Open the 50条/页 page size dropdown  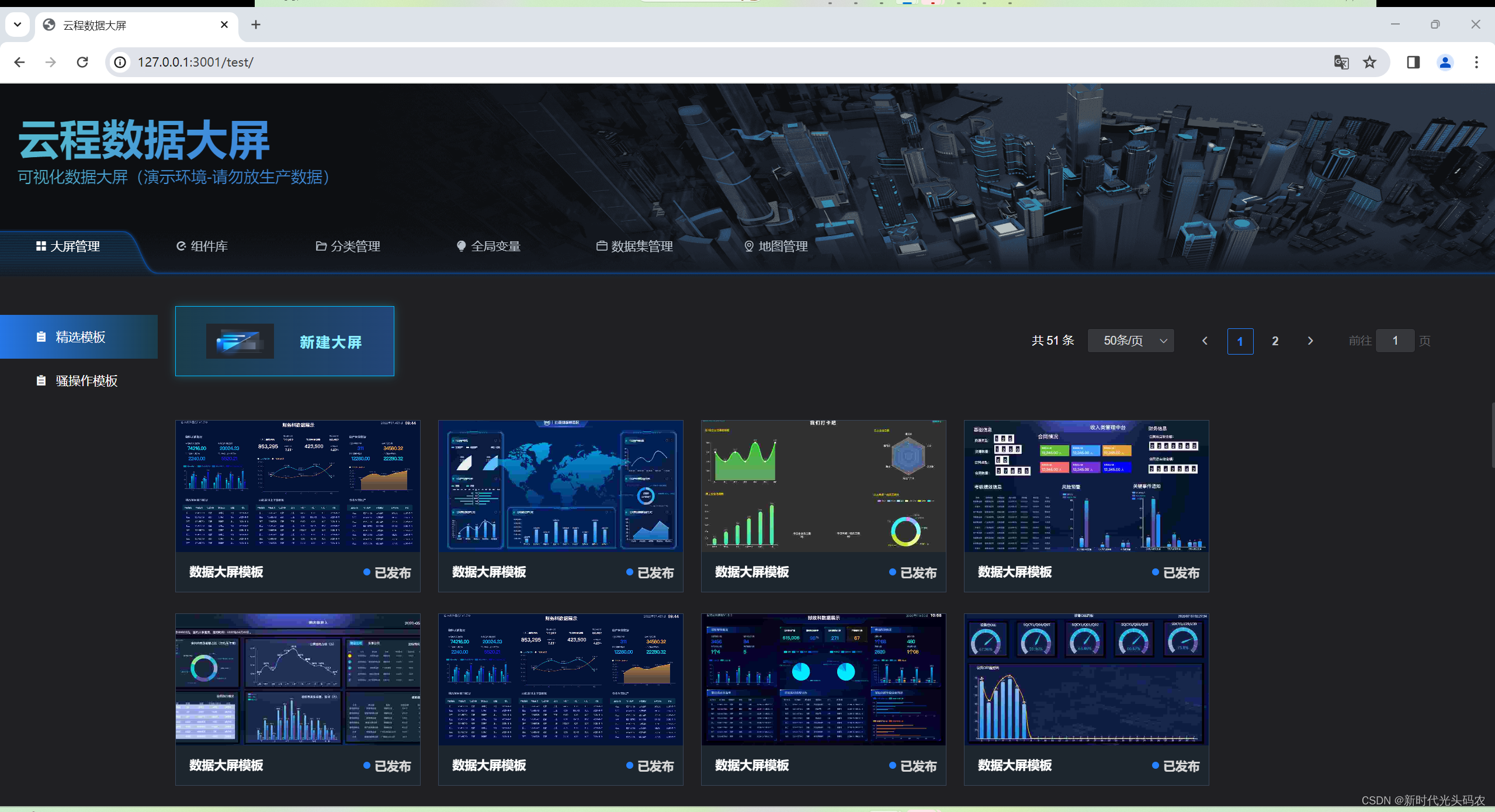1131,341
